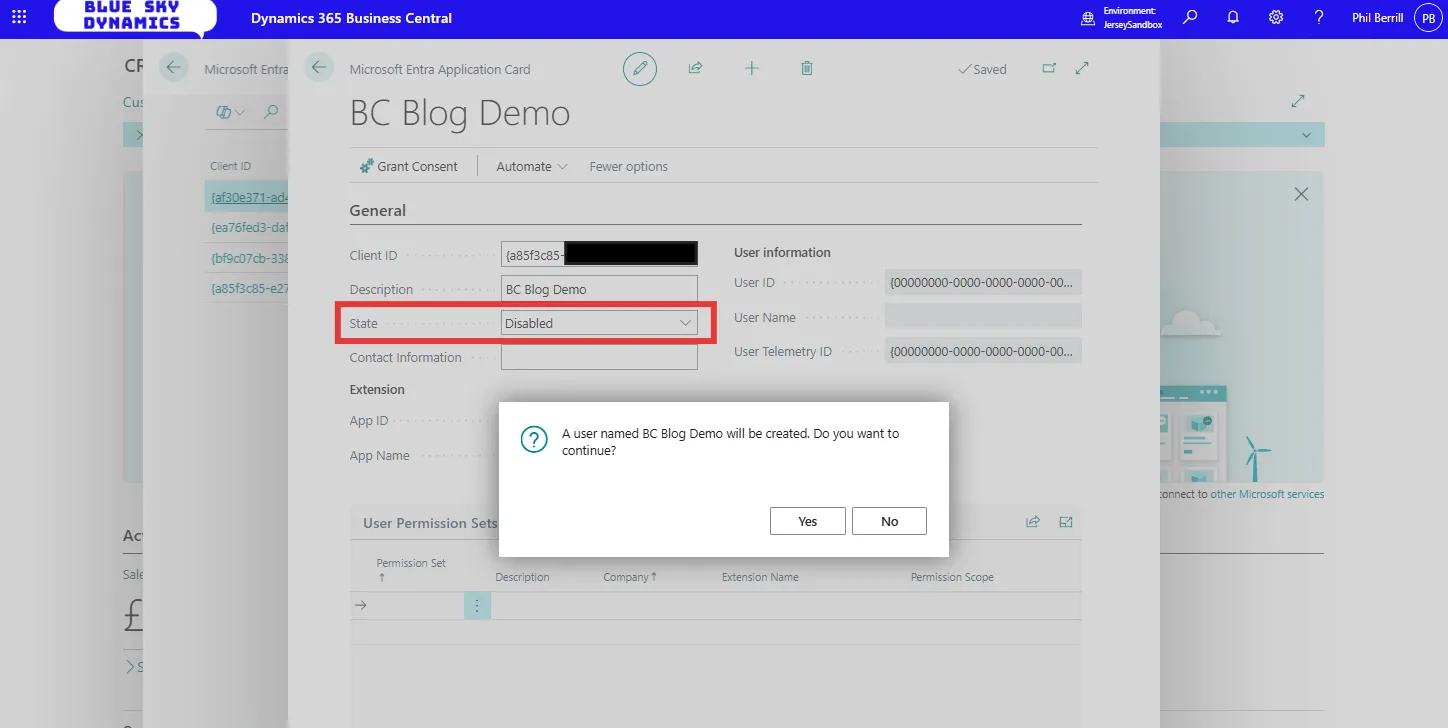Viewport: 1448px width, 728px height.
Task: Open the notifications bell
Action: (x=1233, y=18)
